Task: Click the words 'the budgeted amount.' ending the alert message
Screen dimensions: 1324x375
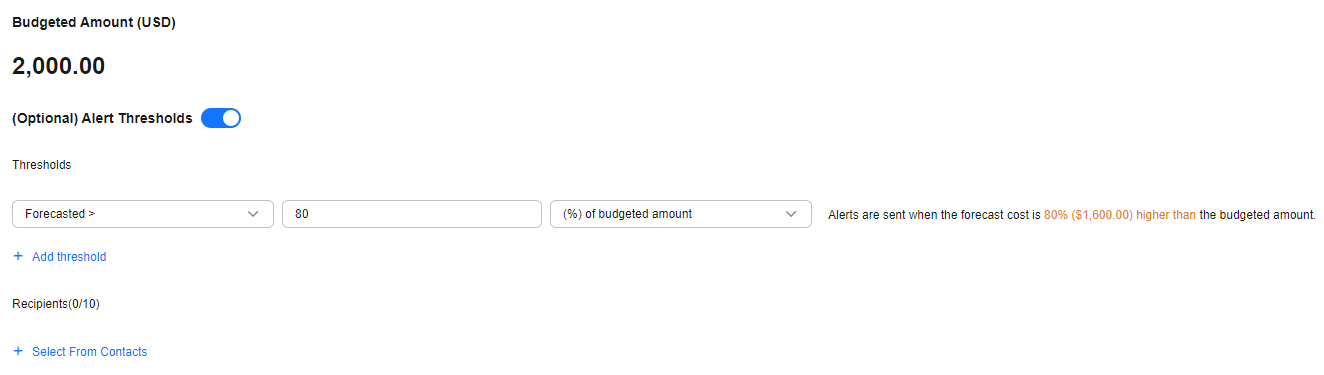Action: coord(1258,214)
